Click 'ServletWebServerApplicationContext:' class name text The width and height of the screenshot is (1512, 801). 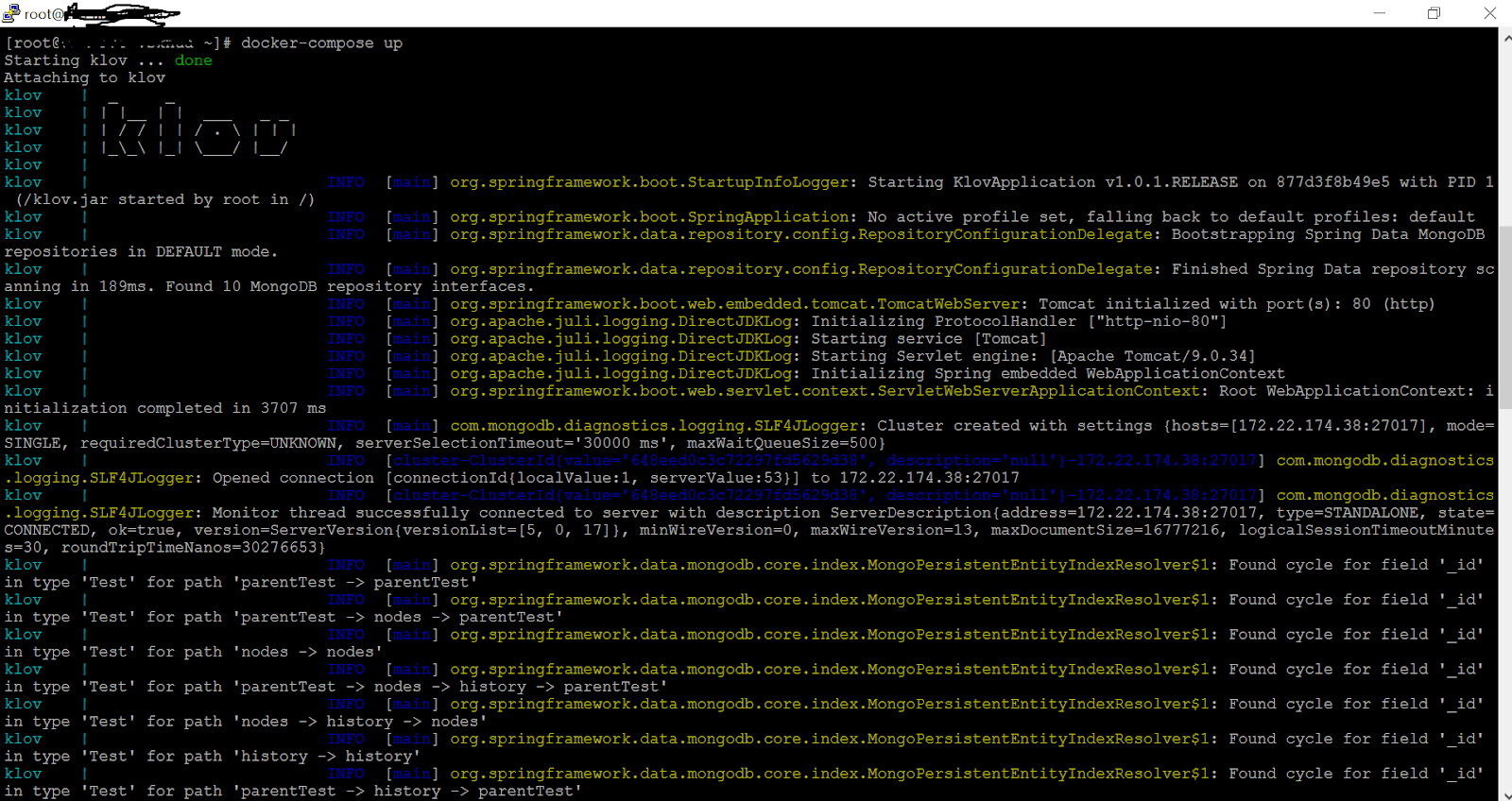(1043, 391)
